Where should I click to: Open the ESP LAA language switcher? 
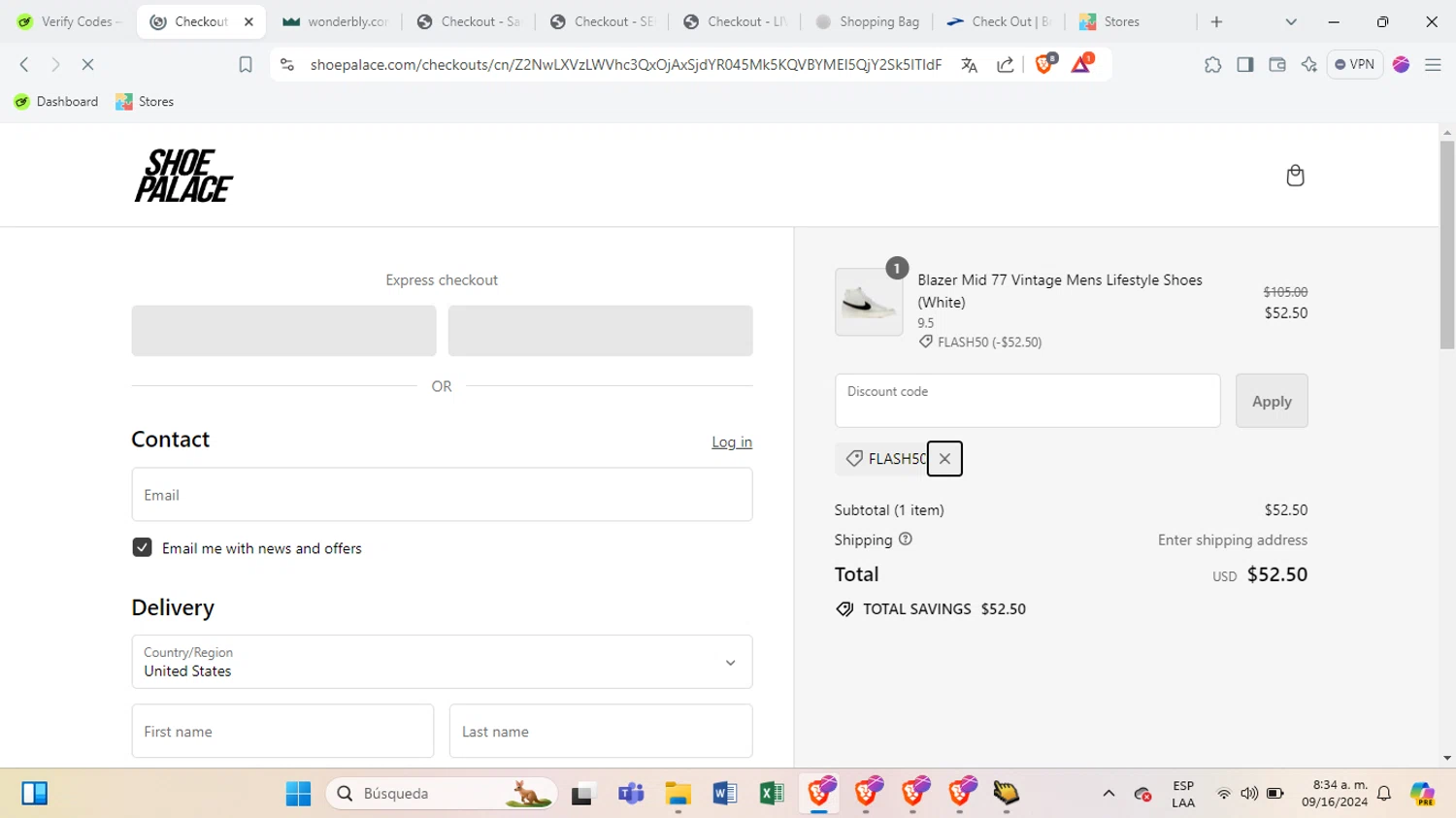[x=1183, y=794]
